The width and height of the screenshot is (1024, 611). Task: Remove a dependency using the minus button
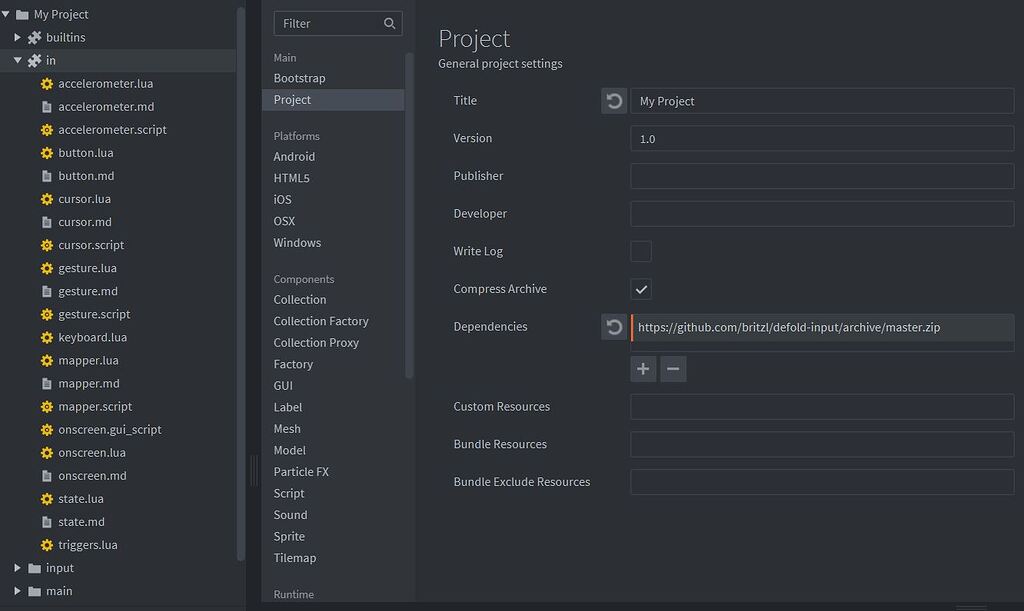[673, 368]
